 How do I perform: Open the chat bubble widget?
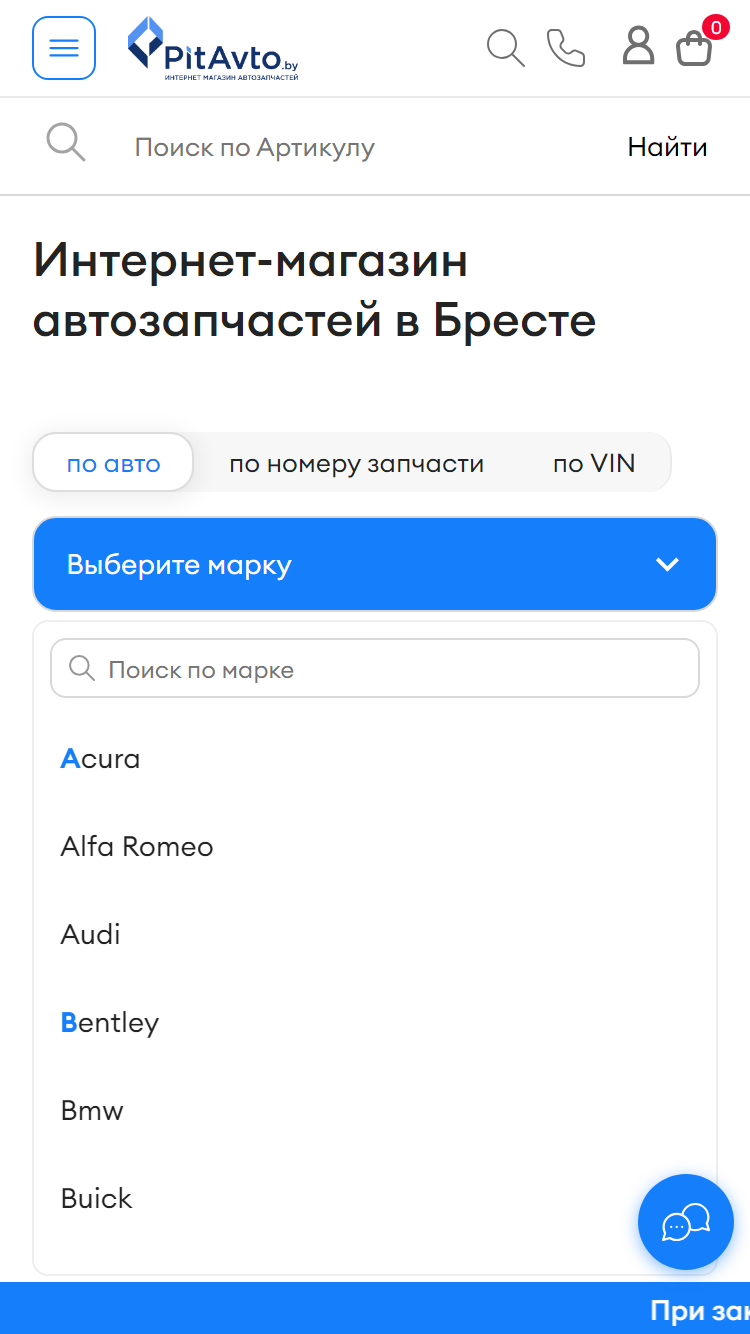[686, 1222]
